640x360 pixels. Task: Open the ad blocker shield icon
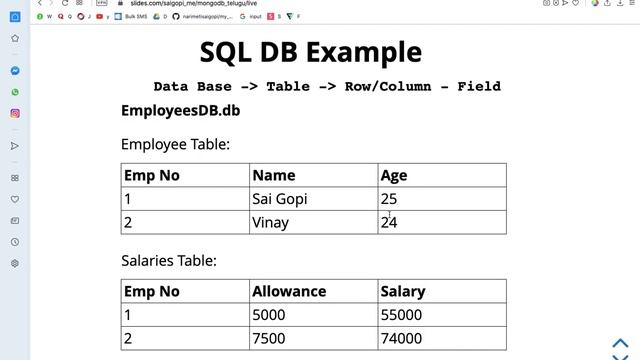point(556,3)
